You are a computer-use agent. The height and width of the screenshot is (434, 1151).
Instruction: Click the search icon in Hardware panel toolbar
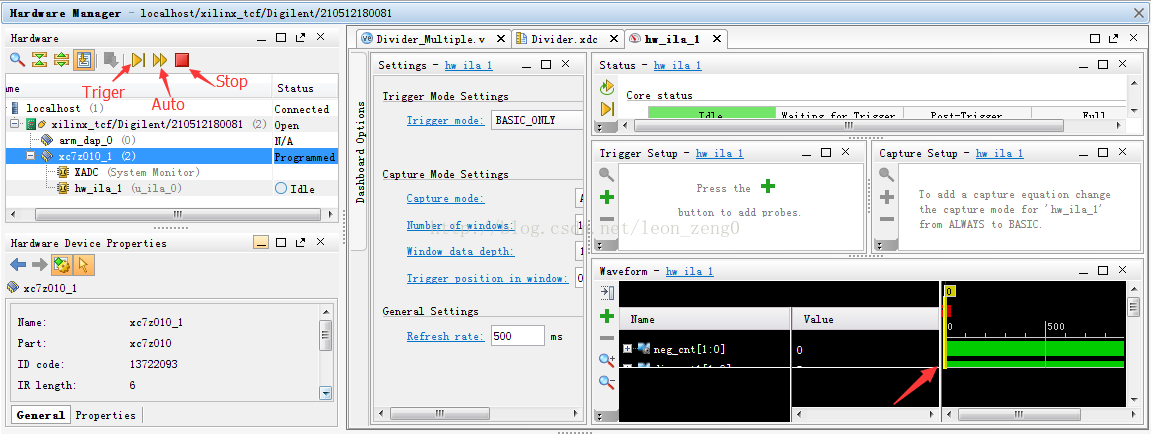coord(17,59)
